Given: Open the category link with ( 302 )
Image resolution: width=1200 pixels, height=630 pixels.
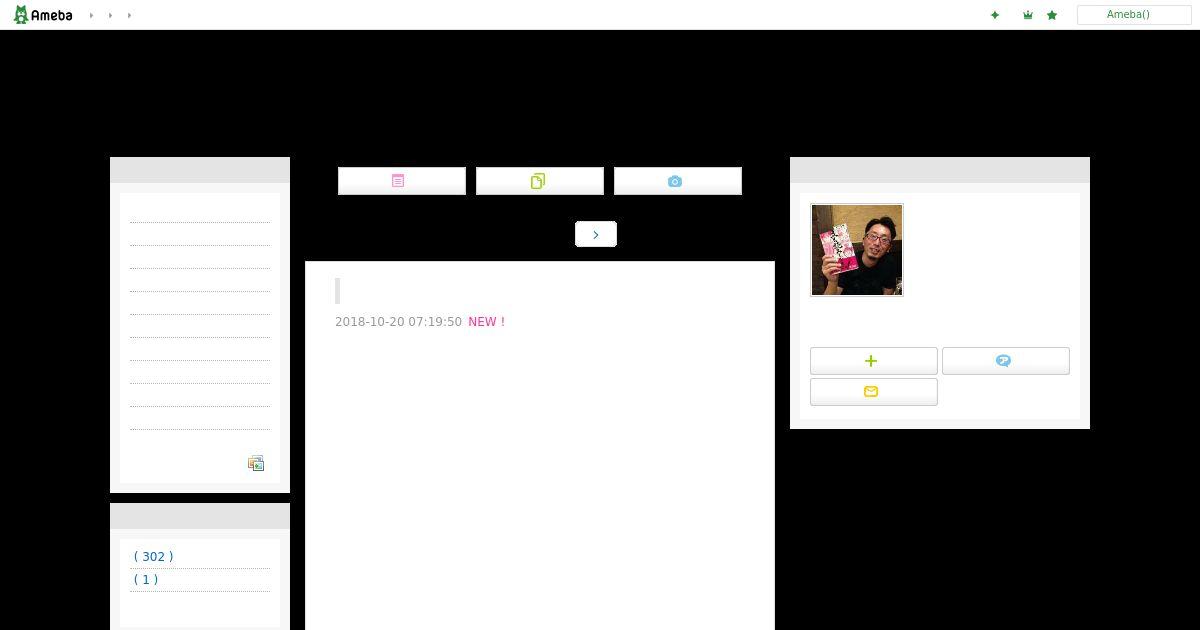Looking at the screenshot, I should click(153, 556).
